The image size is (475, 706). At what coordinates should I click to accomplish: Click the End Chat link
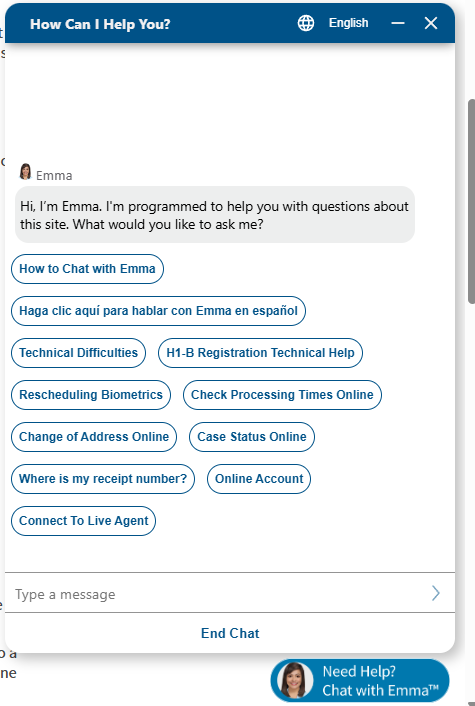point(230,633)
